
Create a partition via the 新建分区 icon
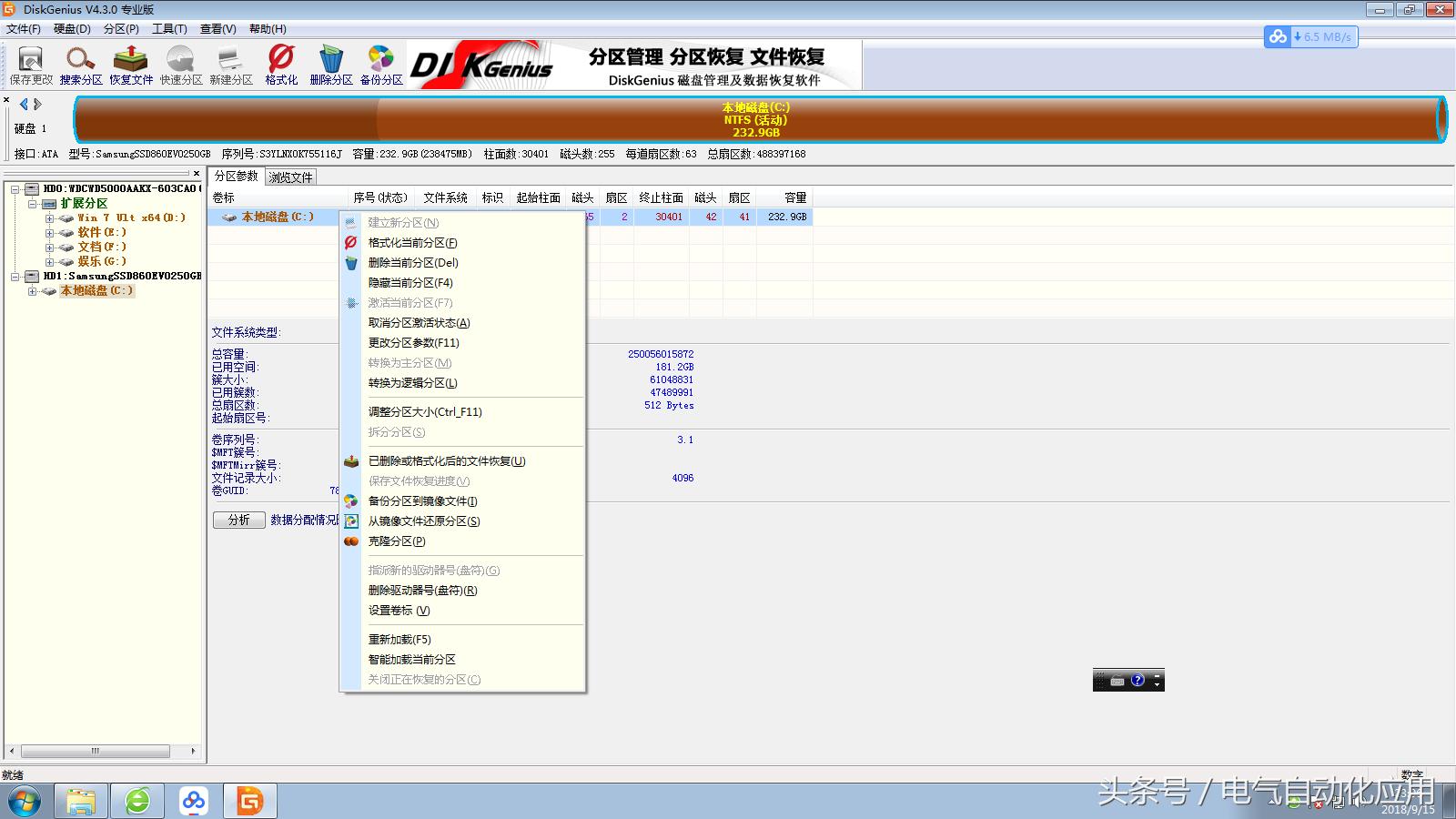point(229,64)
